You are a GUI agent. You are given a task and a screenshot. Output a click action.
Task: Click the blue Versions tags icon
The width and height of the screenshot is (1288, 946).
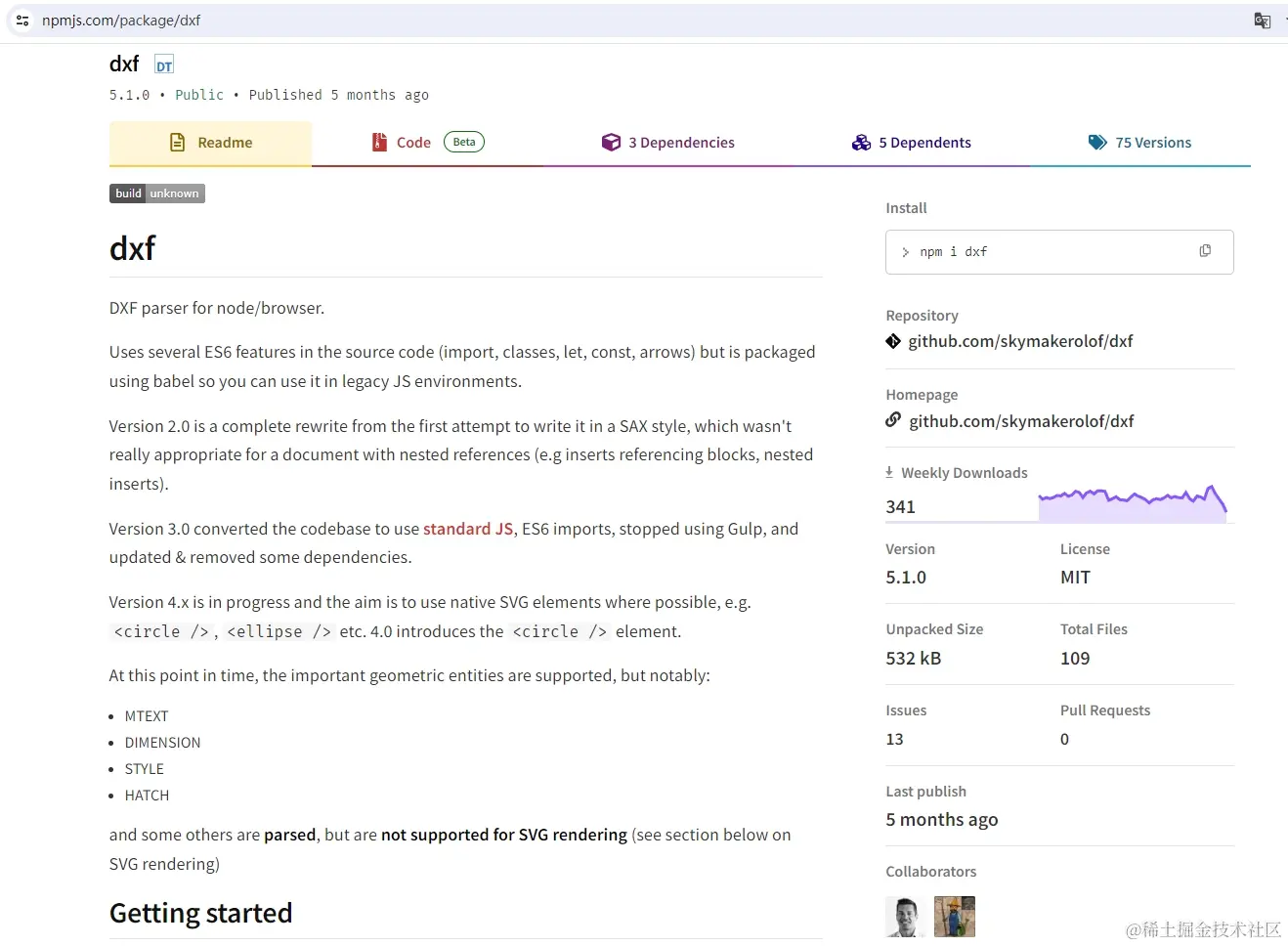pyautogui.click(x=1097, y=143)
